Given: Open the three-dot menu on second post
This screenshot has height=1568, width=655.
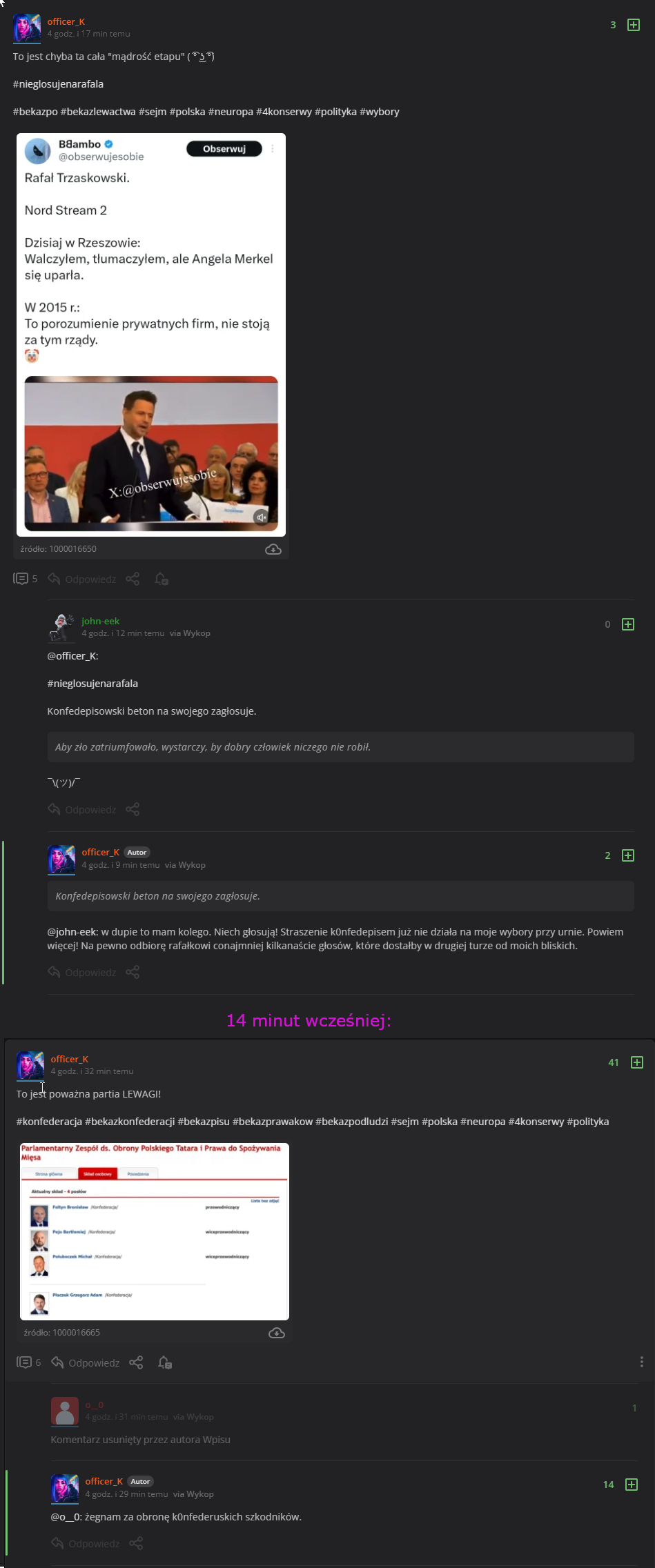Looking at the screenshot, I should tap(641, 1362).
